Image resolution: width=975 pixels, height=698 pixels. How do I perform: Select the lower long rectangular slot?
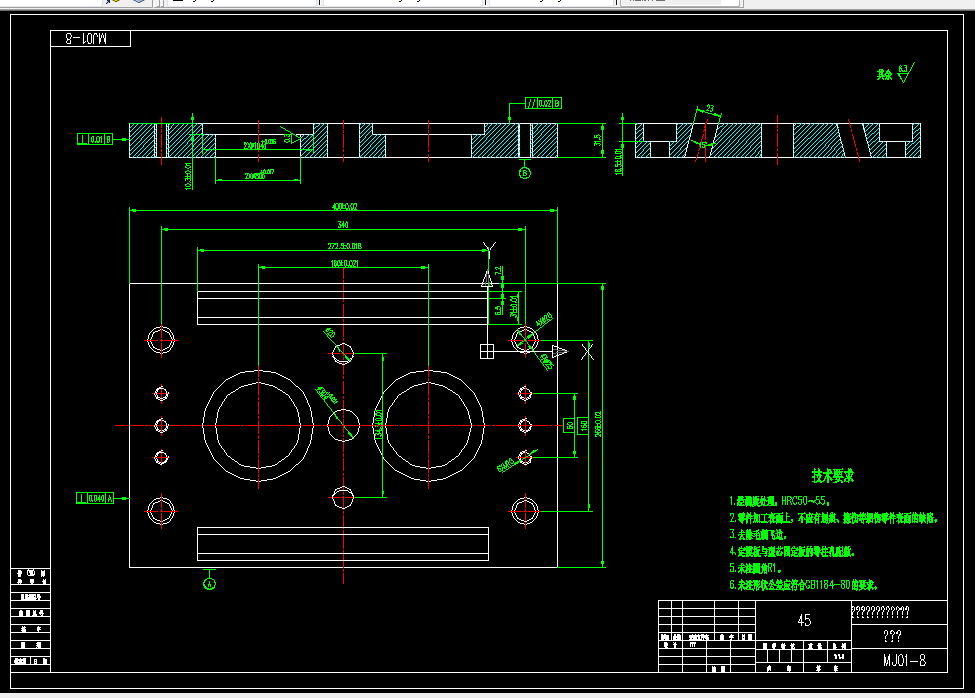(x=343, y=544)
